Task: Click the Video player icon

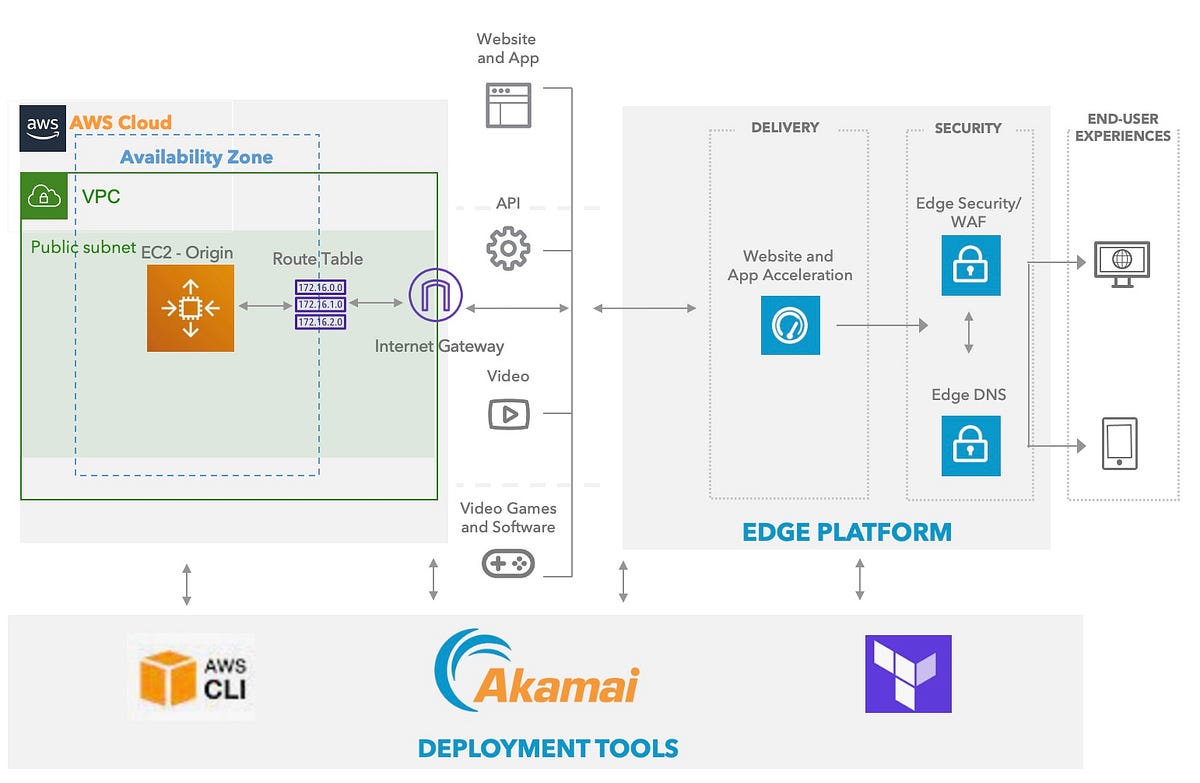Action: click(508, 413)
